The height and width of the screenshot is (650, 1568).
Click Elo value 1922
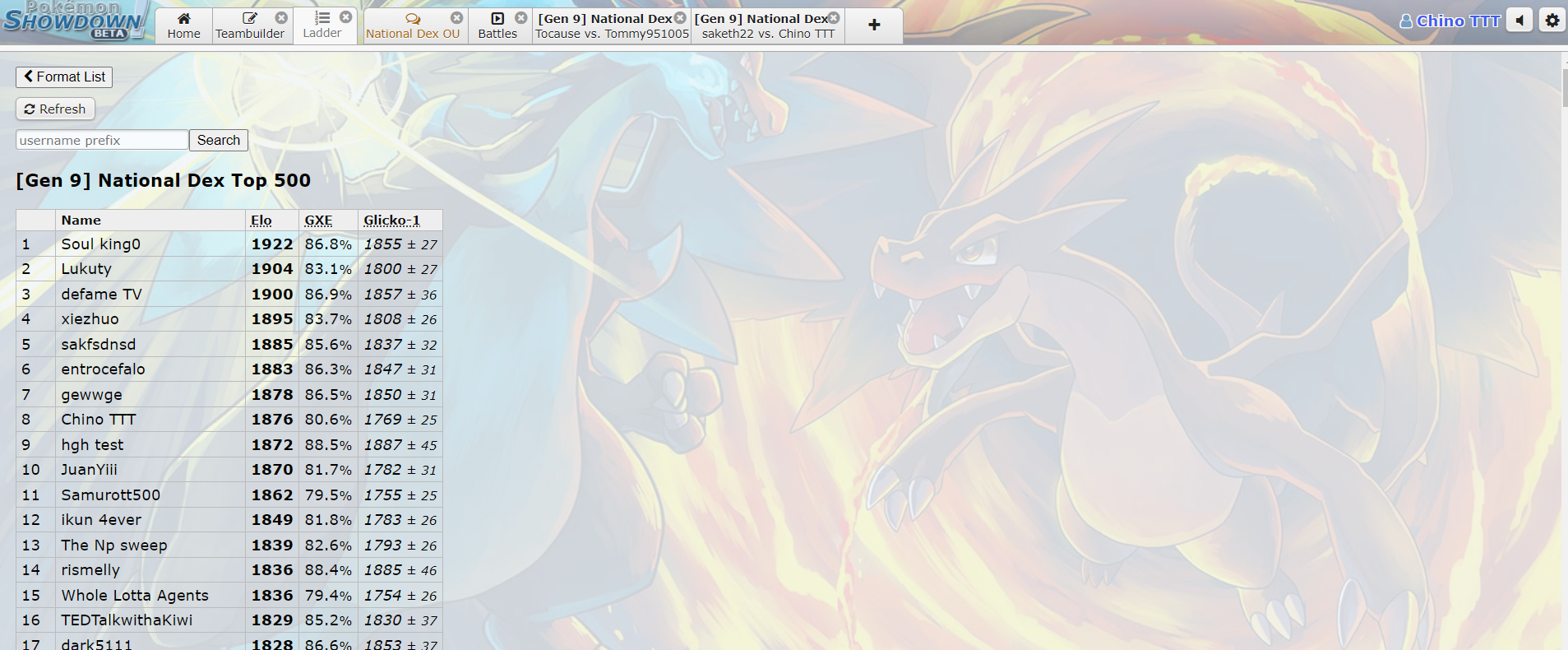(x=272, y=244)
